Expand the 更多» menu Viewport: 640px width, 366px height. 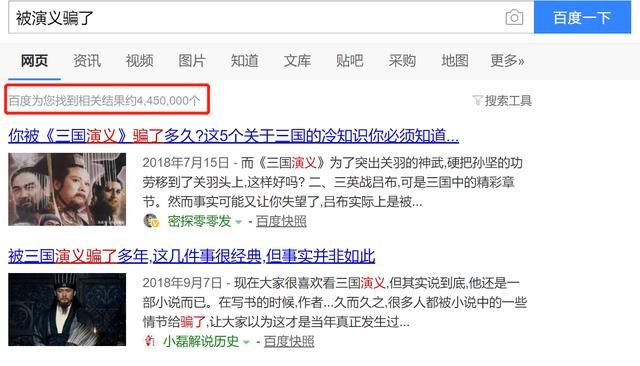[x=507, y=61]
